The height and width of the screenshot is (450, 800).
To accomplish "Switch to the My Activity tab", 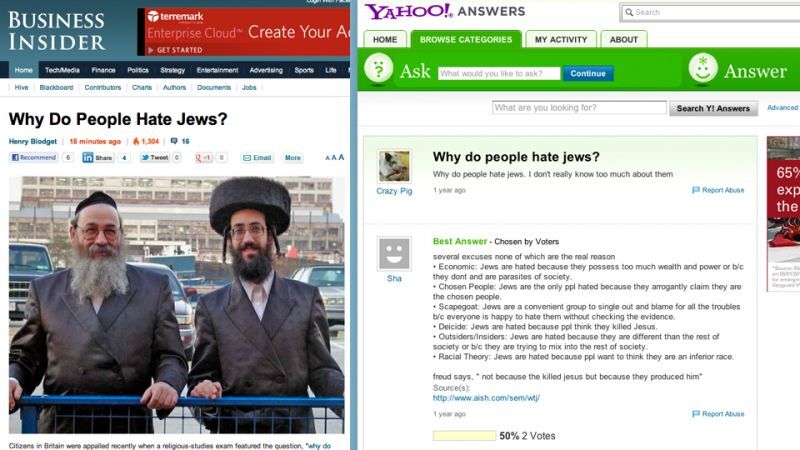I will 561,39.
